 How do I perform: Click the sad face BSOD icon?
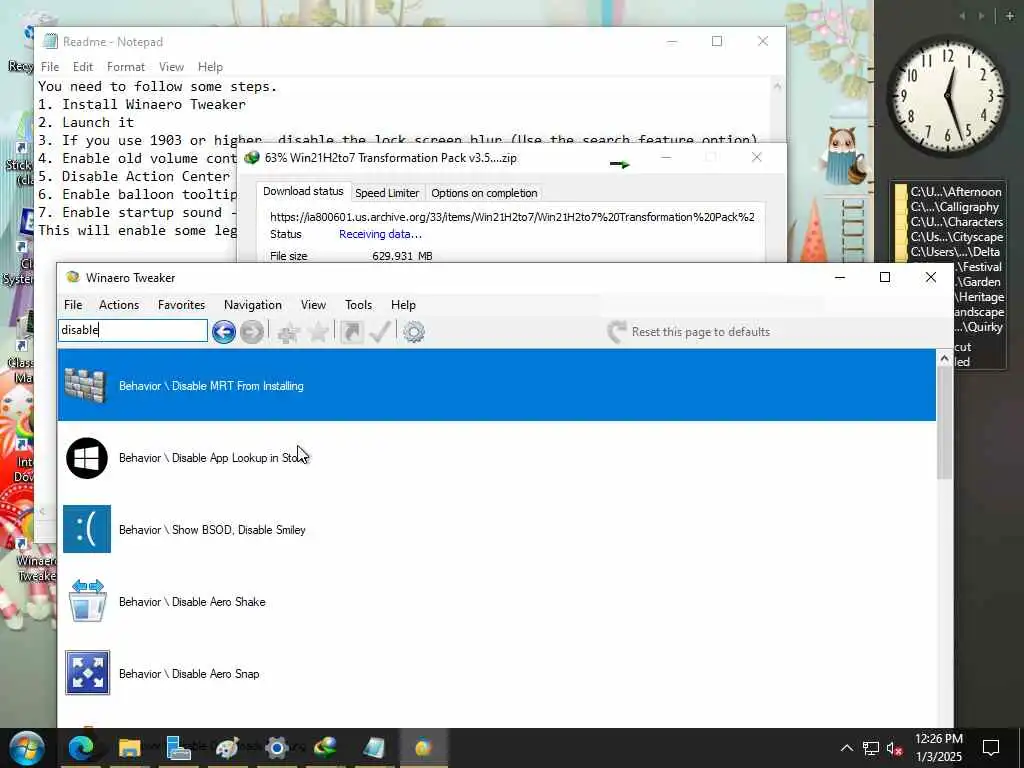pos(87,529)
